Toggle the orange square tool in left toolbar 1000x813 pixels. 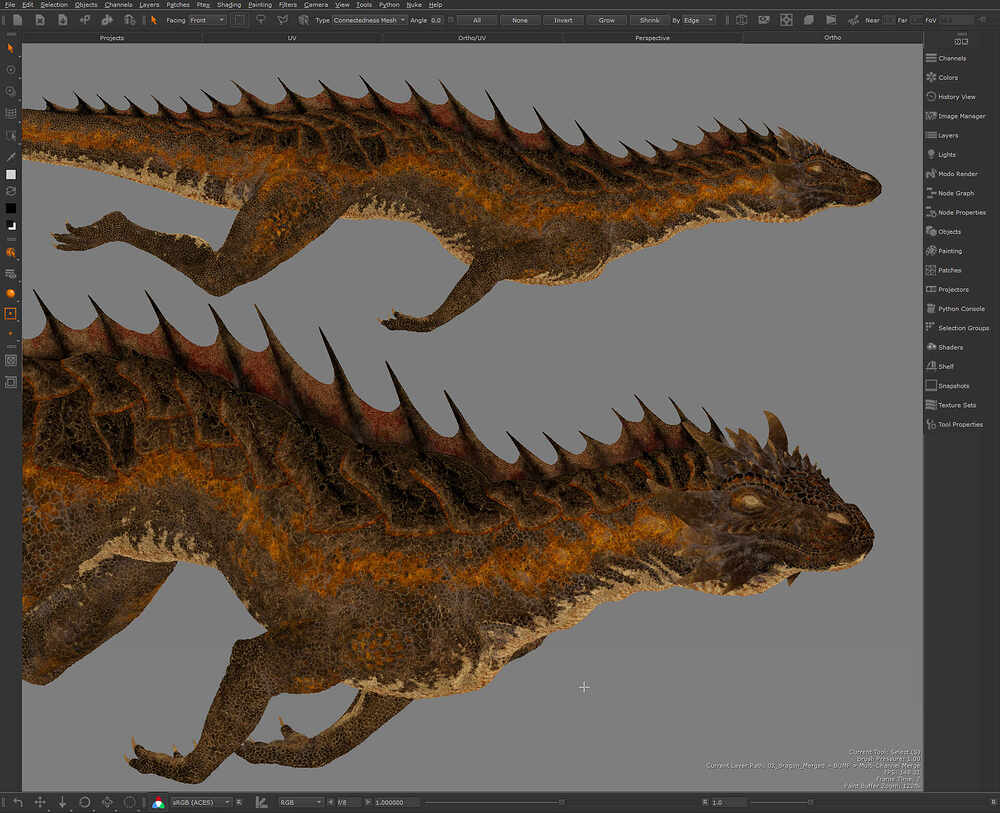(10, 314)
